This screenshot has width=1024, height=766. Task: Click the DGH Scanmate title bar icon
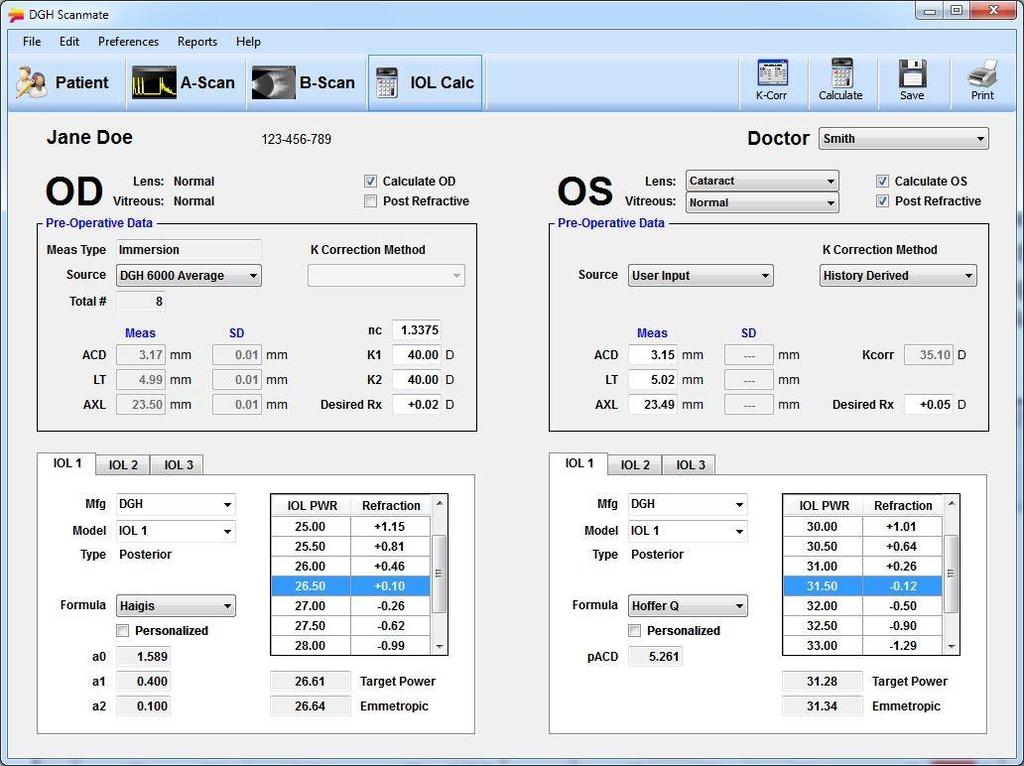pyautogui.click(x=16, y=14)
